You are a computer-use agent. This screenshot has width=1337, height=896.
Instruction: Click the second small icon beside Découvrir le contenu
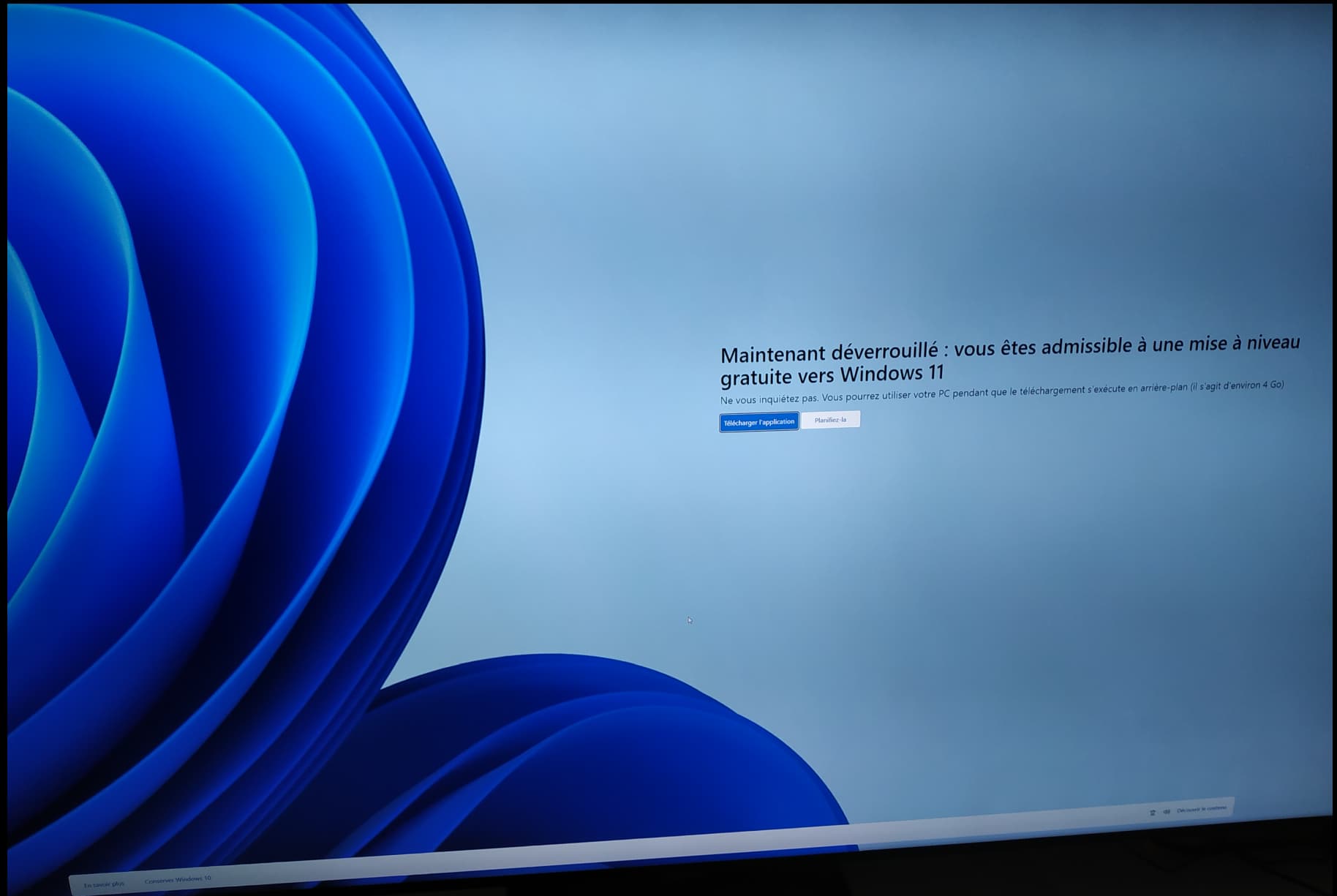[1167, 811]
